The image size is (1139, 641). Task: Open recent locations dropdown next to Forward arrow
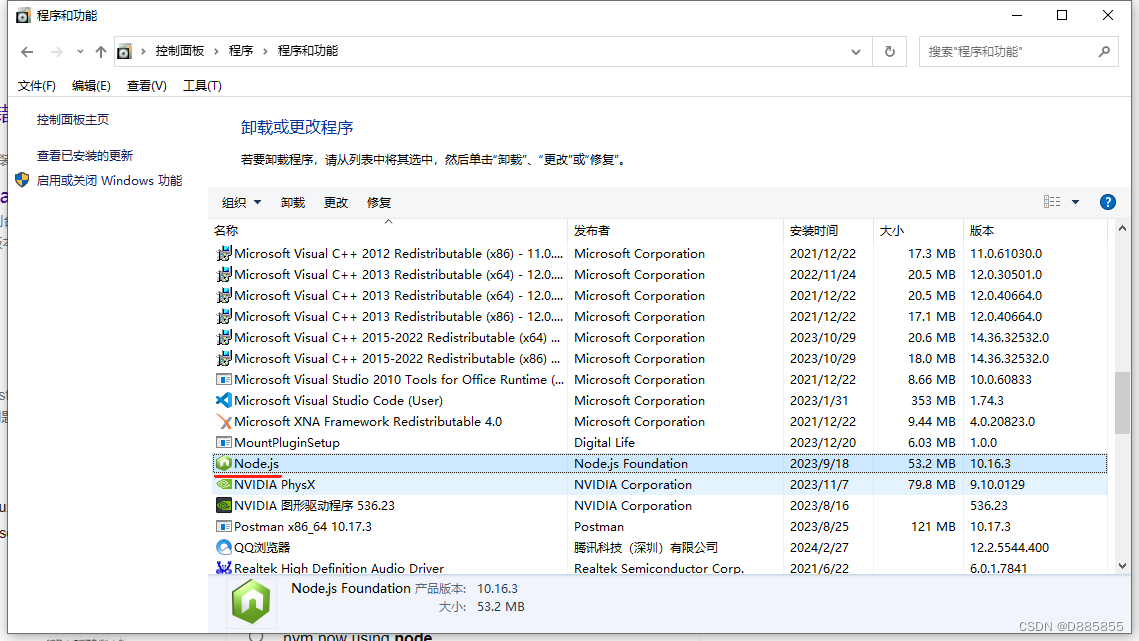80,52
